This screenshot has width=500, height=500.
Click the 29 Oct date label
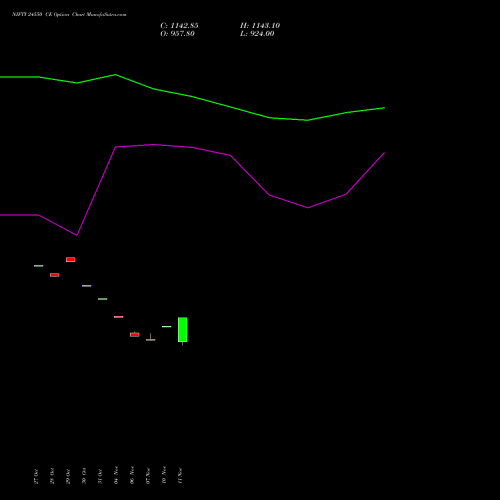[x=68, y=476]
